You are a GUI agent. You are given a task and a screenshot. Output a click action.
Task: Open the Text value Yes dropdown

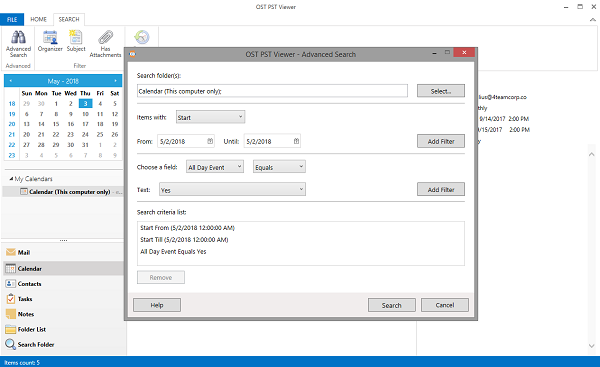click(x=232, y=189)
